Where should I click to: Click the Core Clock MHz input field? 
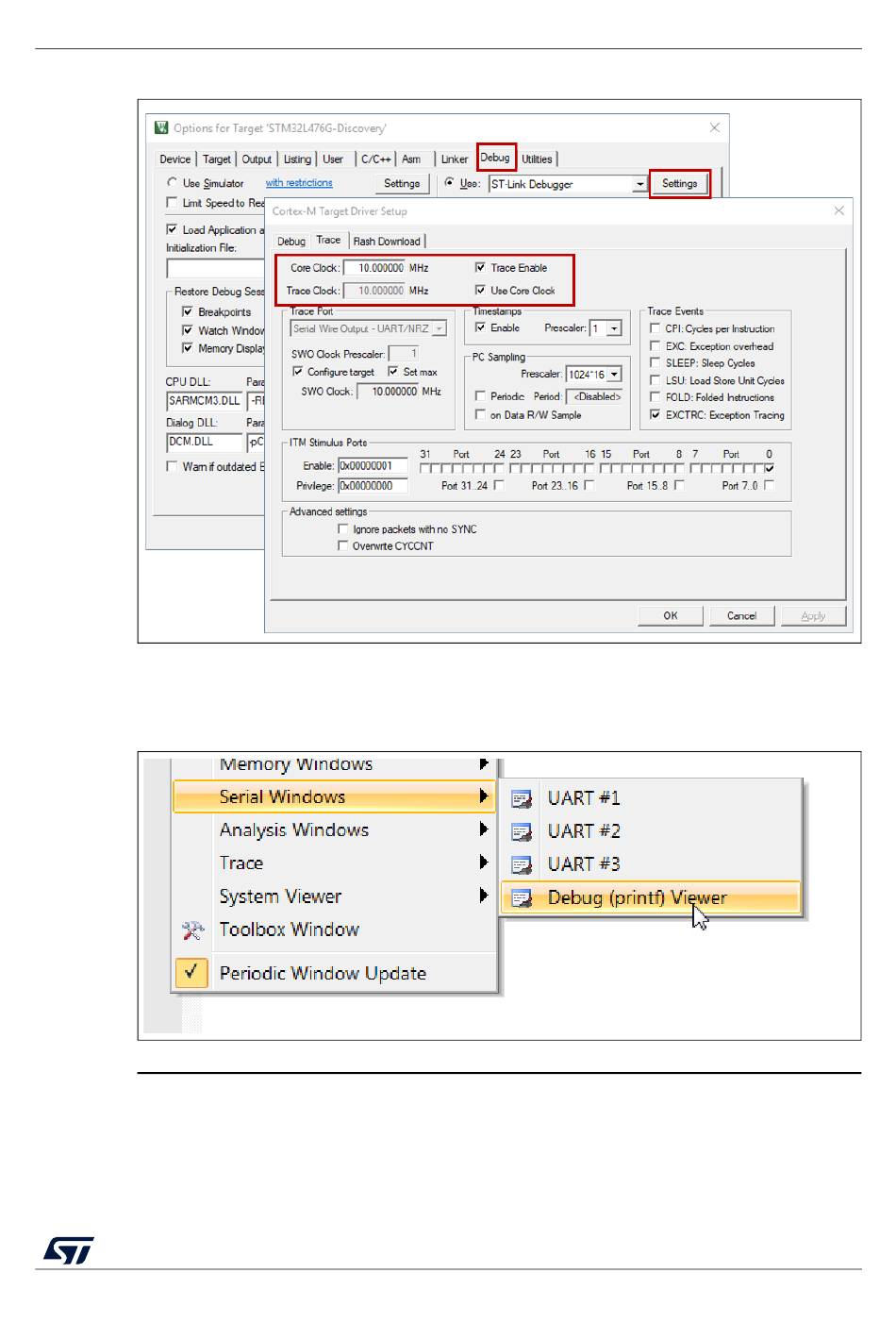[x=374, y=268]
